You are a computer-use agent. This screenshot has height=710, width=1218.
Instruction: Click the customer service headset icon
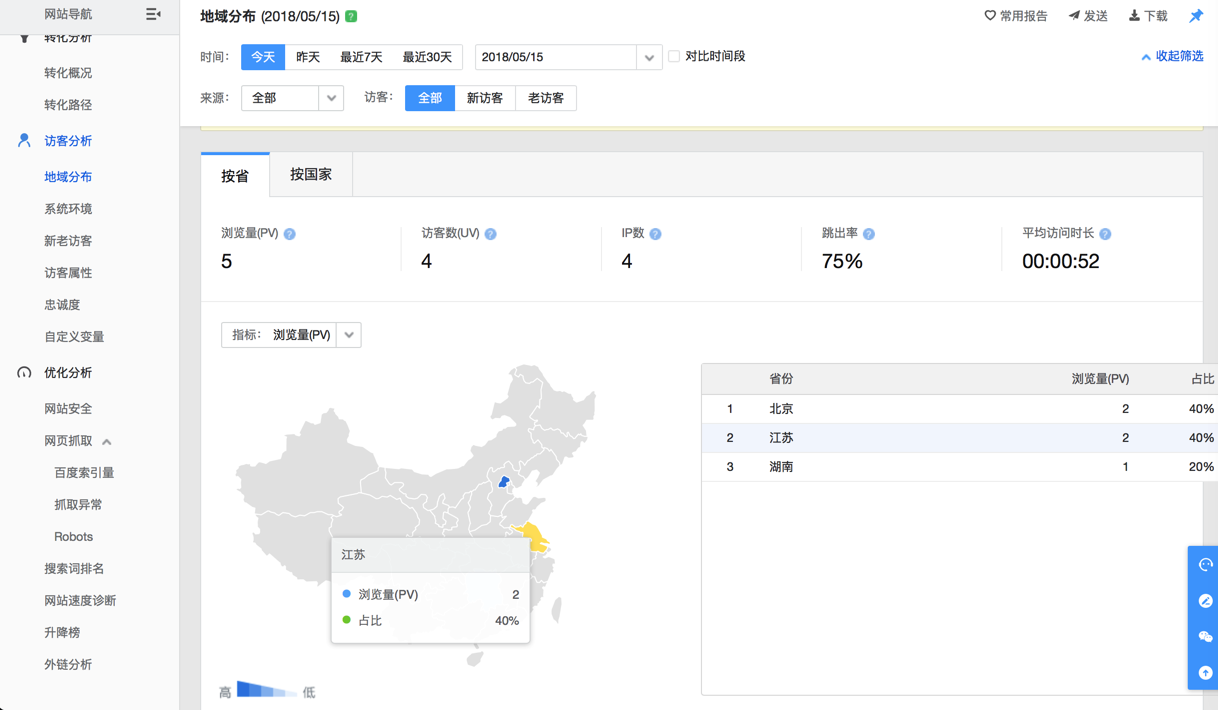(1205, 565)
